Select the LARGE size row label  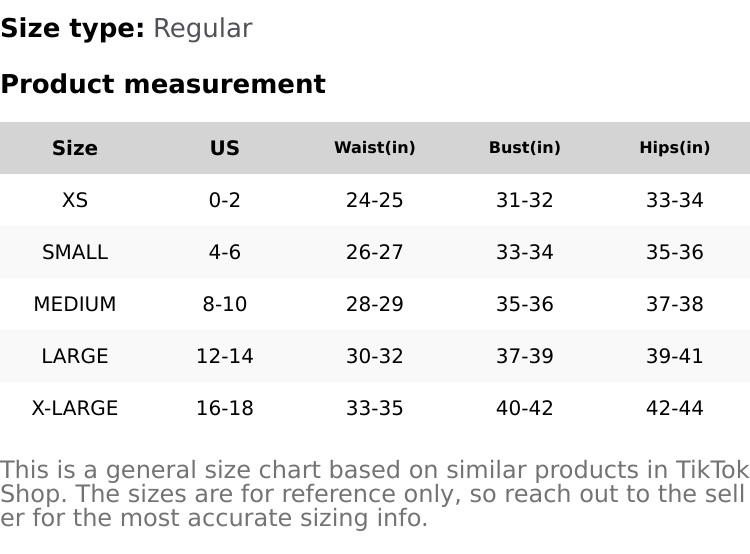coord(75,356)
